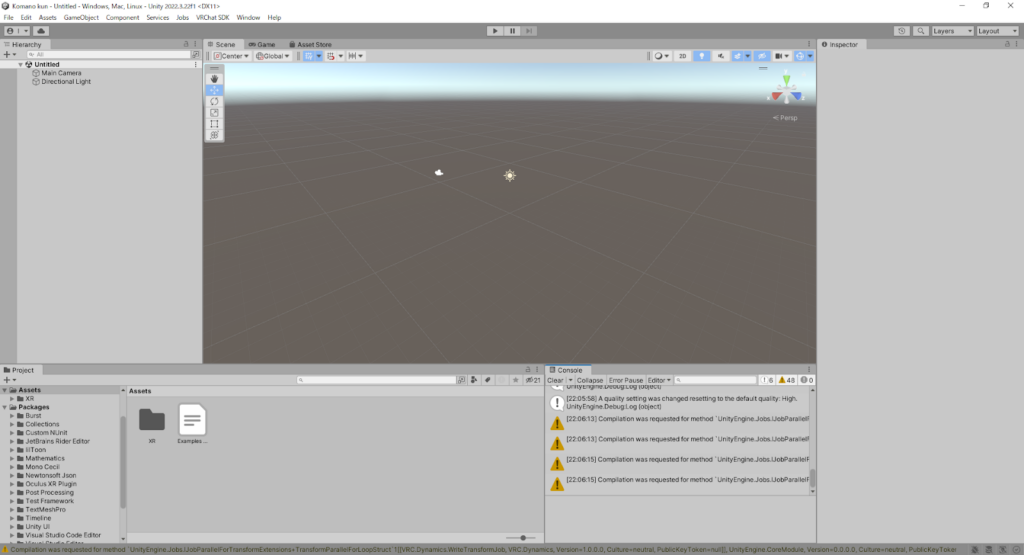This screenshot has height=555, width=1024.
Task: Click the Hierarchy search field
Action: coord(110,55)
